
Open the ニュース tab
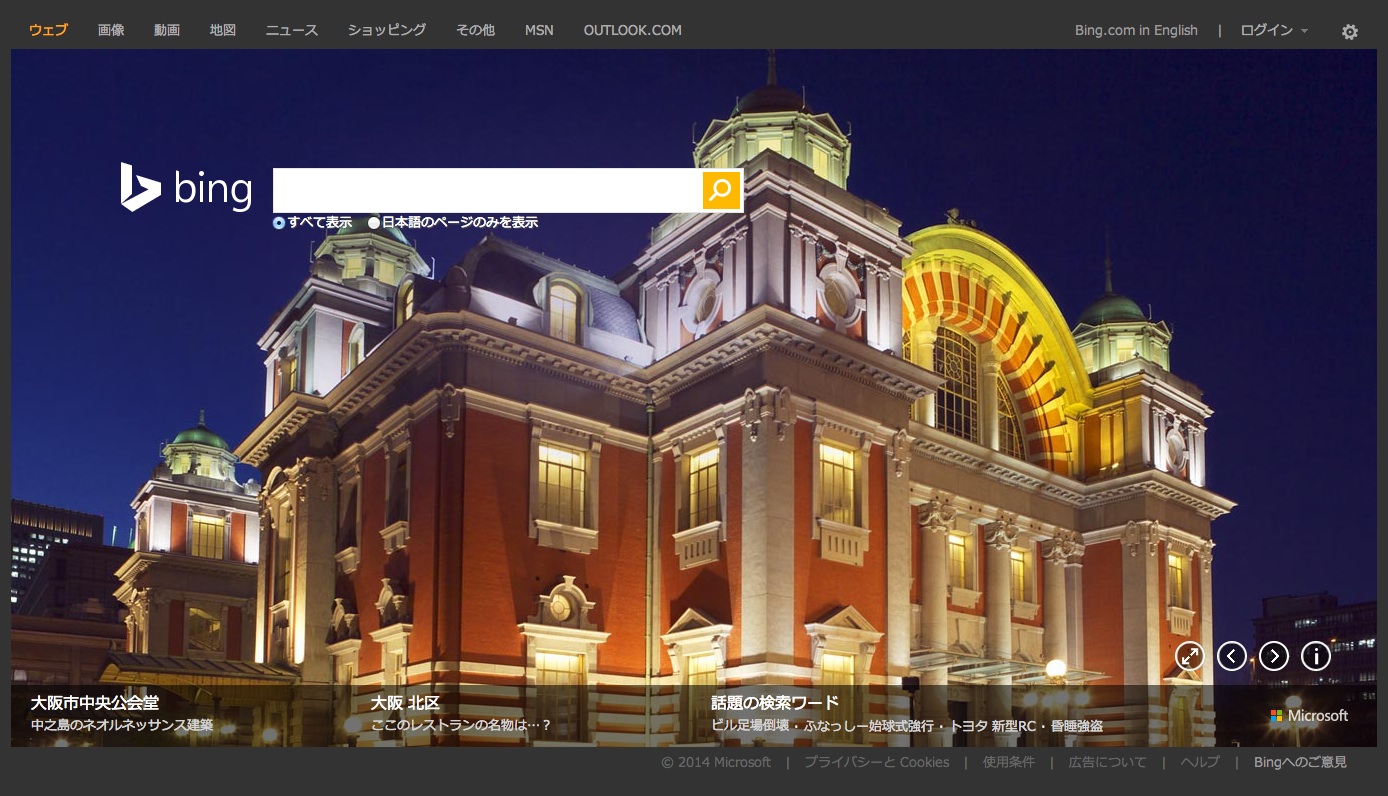tap(291, 30)
